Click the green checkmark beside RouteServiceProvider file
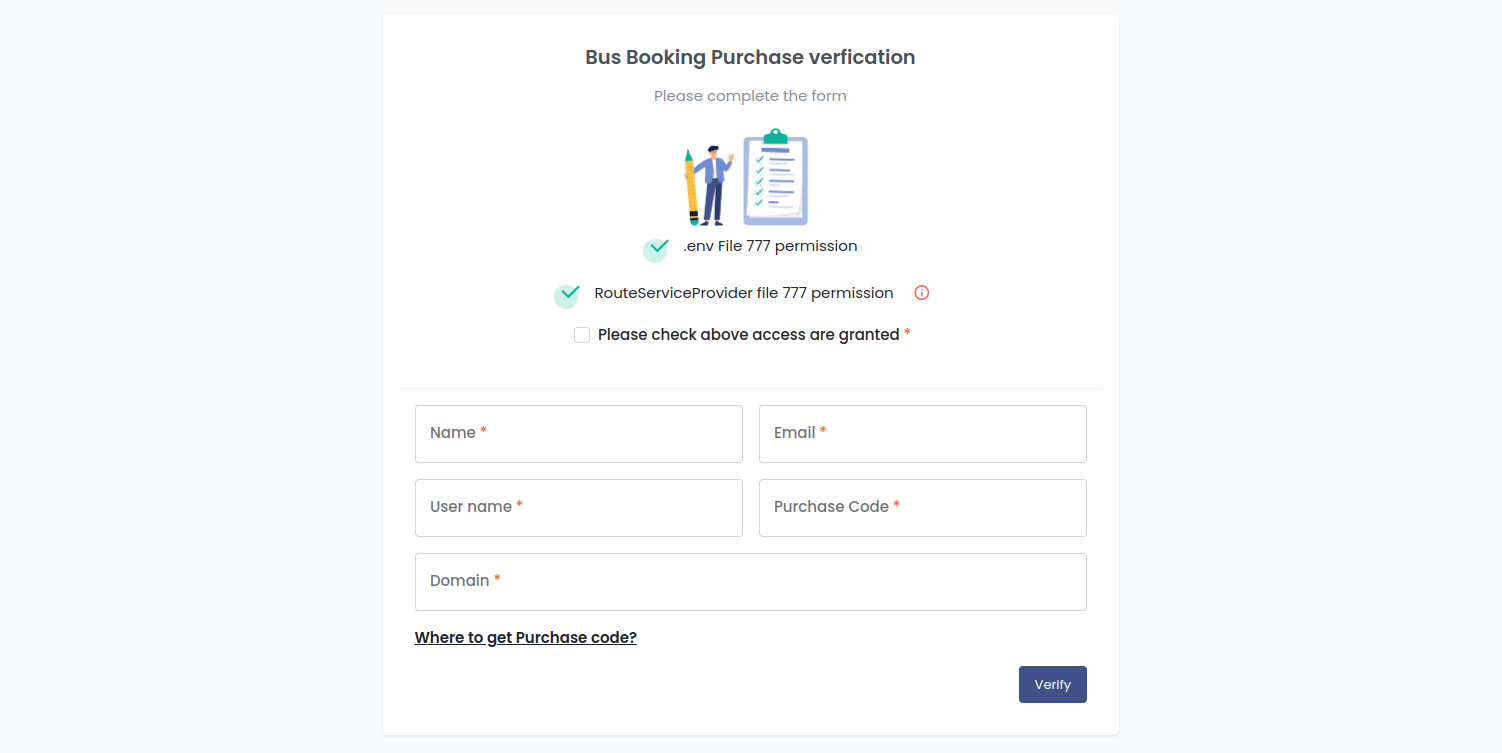The image size is (1502, 753). pos(567,294)
